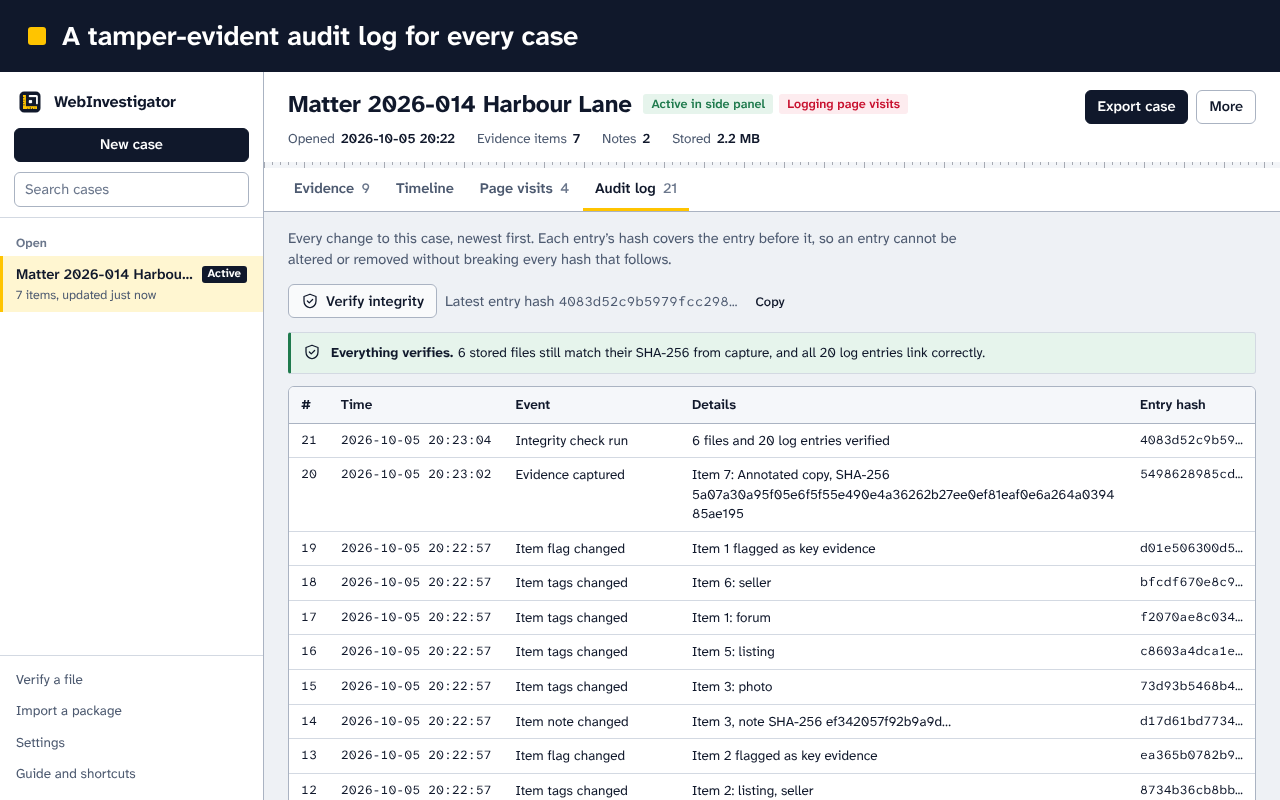
Task: Click entry hash d01e506300d5…
Action: pyautogui.click(x=1191, y=549)
